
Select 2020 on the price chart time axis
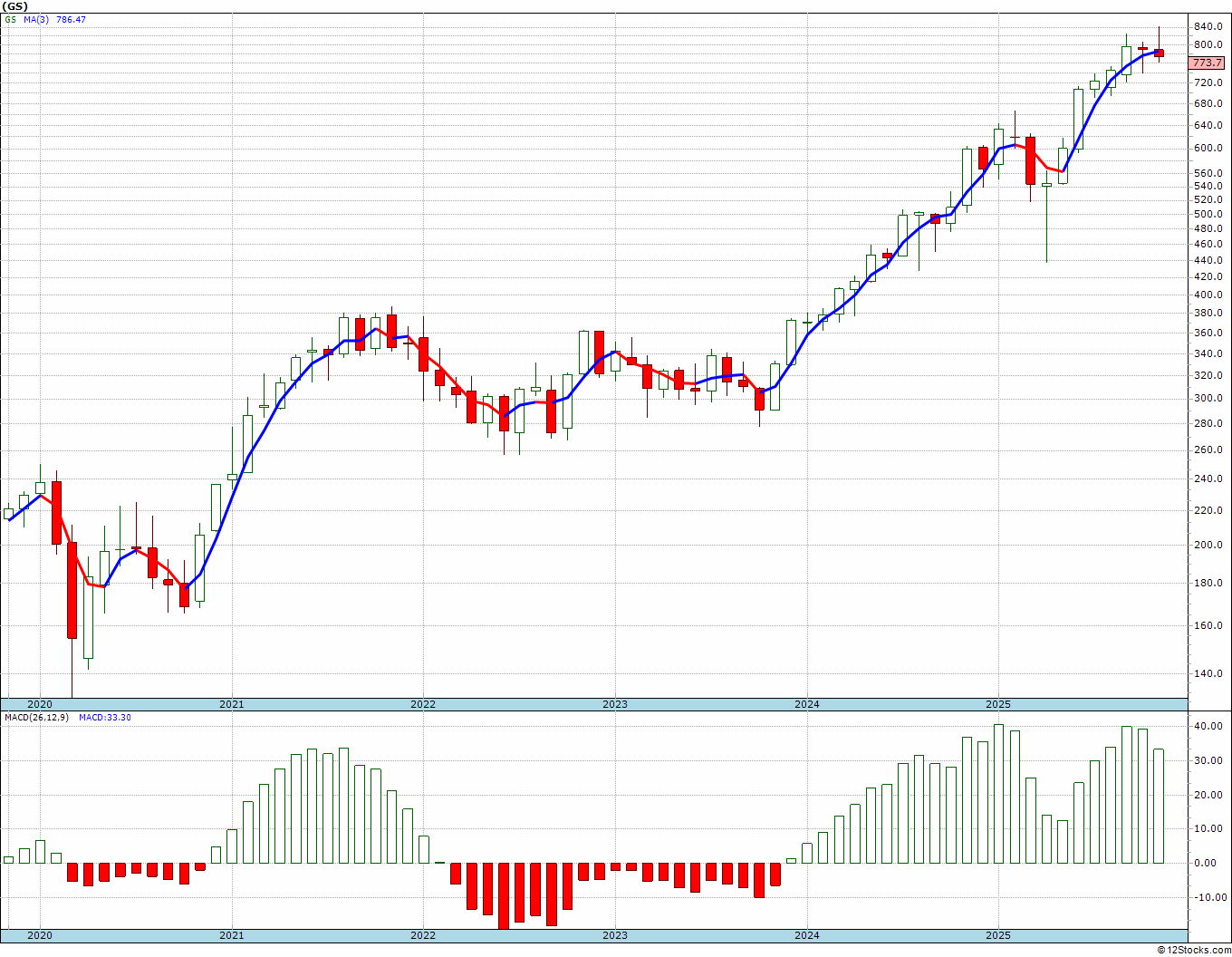[x=39, y=704]
